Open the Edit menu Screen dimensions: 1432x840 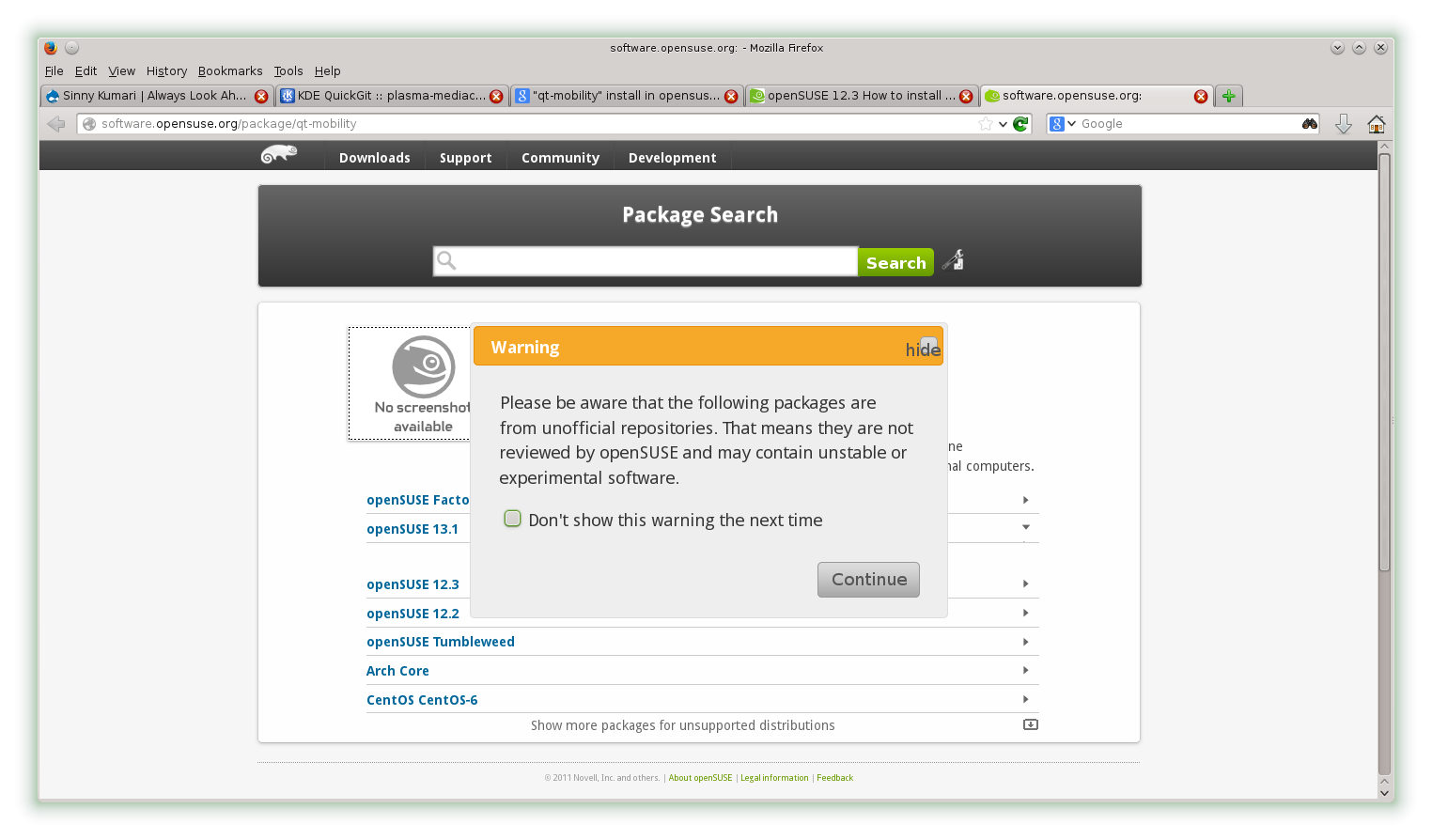click(86, 71)
